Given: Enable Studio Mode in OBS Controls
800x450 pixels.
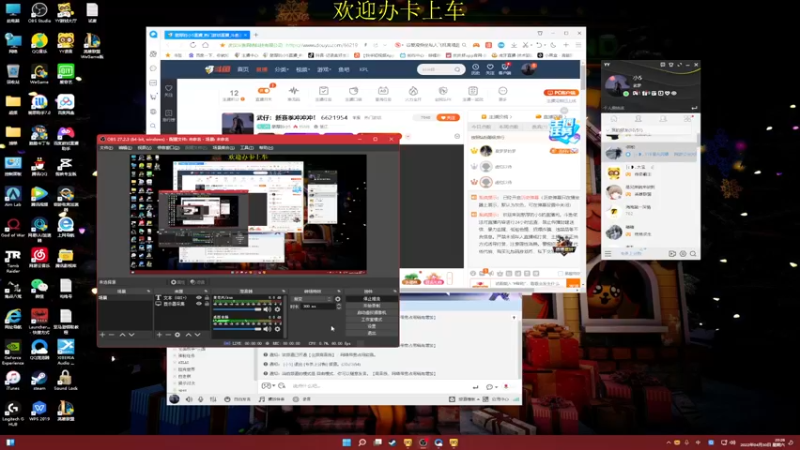Looking at the screenshot, I should coord(371,319).
